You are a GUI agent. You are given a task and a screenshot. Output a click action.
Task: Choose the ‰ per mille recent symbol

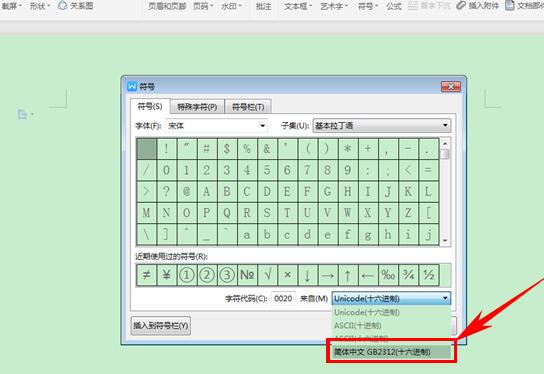[x=388, y=275]
